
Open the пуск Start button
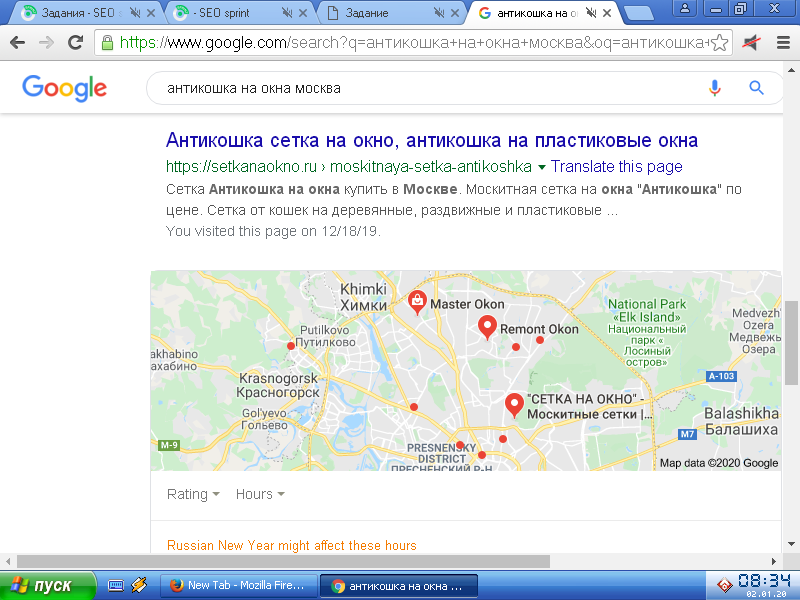pos(47,585)
